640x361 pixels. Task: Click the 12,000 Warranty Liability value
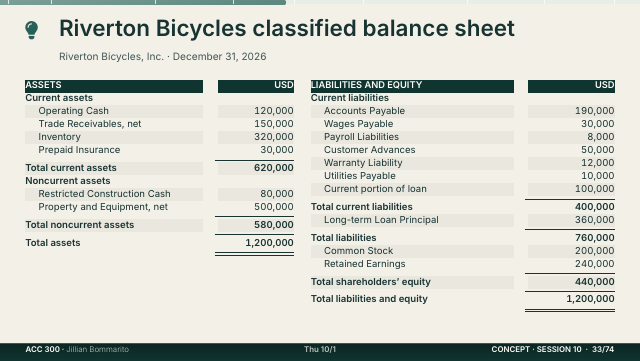598,163
